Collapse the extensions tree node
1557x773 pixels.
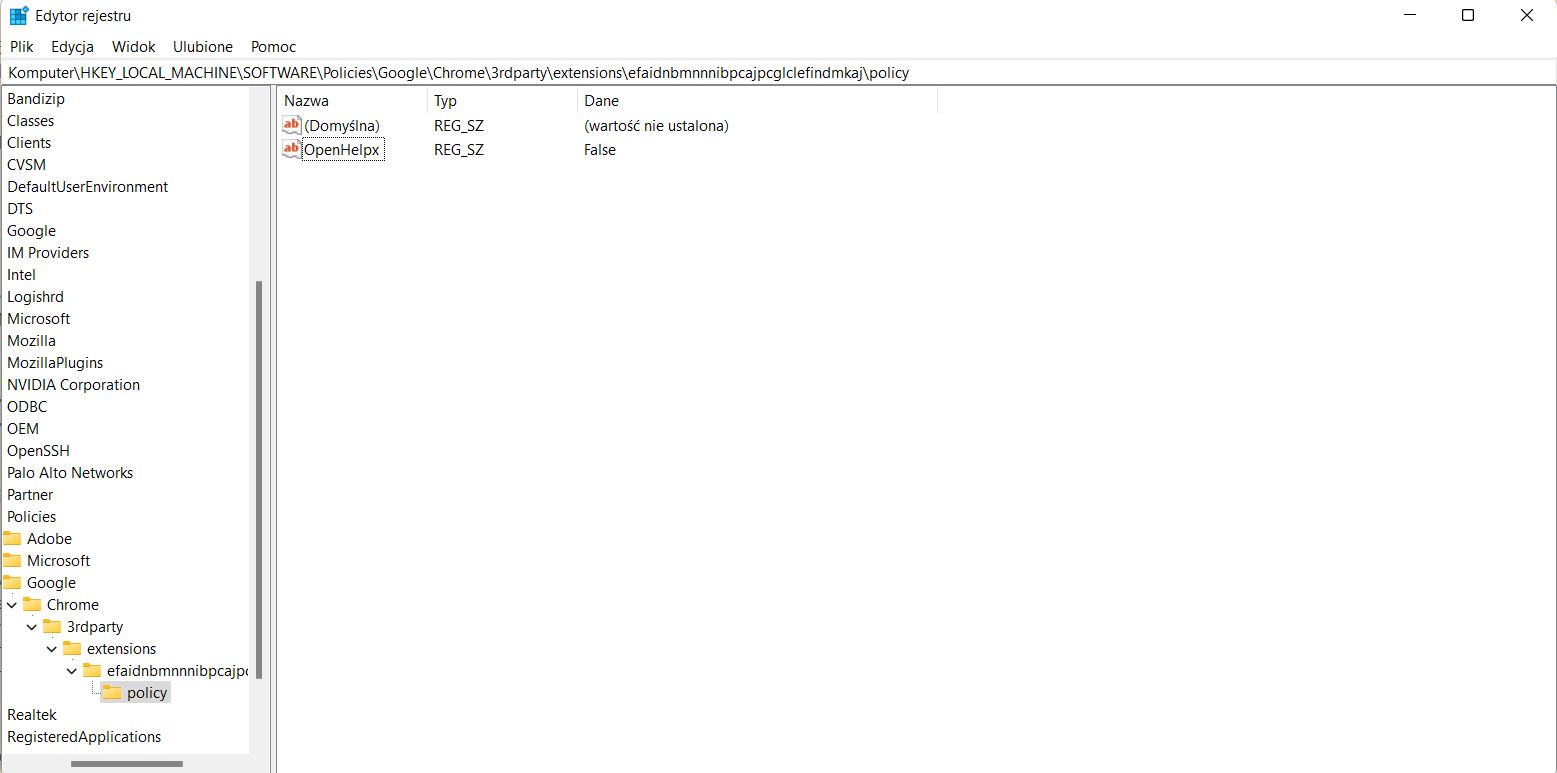pyautogui.click(x=51, y=648)
